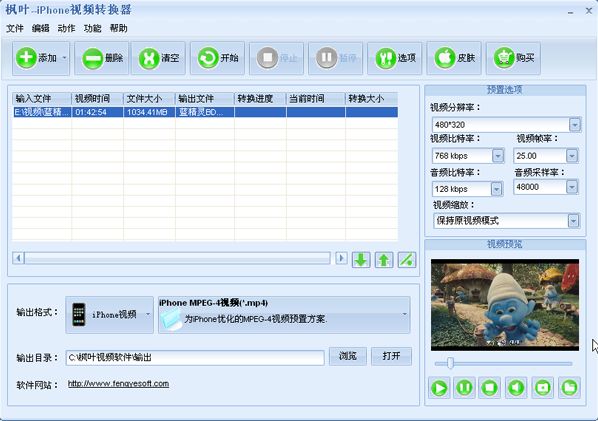Click the 购买 (Buy) shopping cart button
This screenshot has width=598, height=421.
[513, 58]
